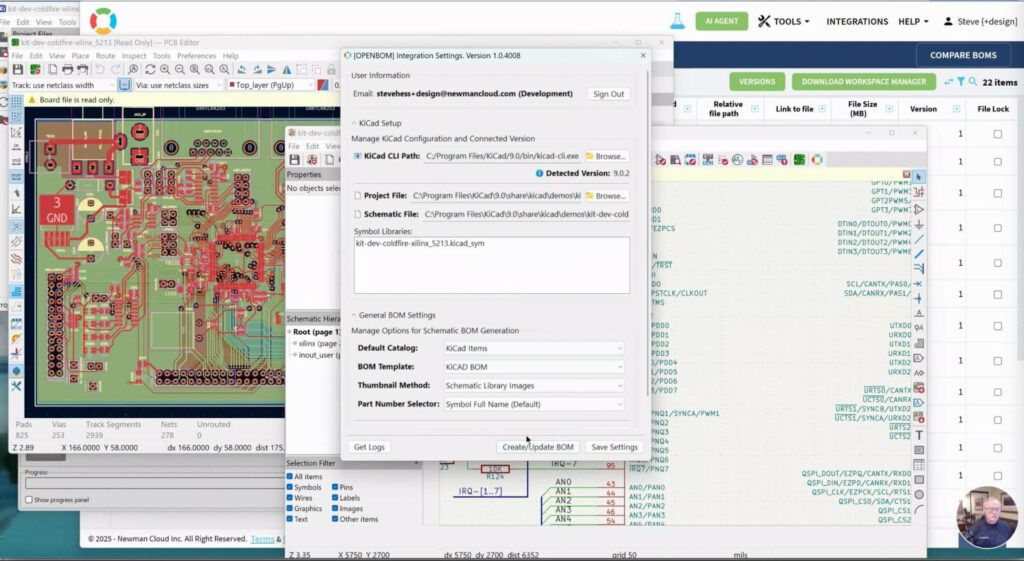Click the lab flask icon beside AI Agent
The width and height of the screenshot is (1024, 561).
point(677,21)
